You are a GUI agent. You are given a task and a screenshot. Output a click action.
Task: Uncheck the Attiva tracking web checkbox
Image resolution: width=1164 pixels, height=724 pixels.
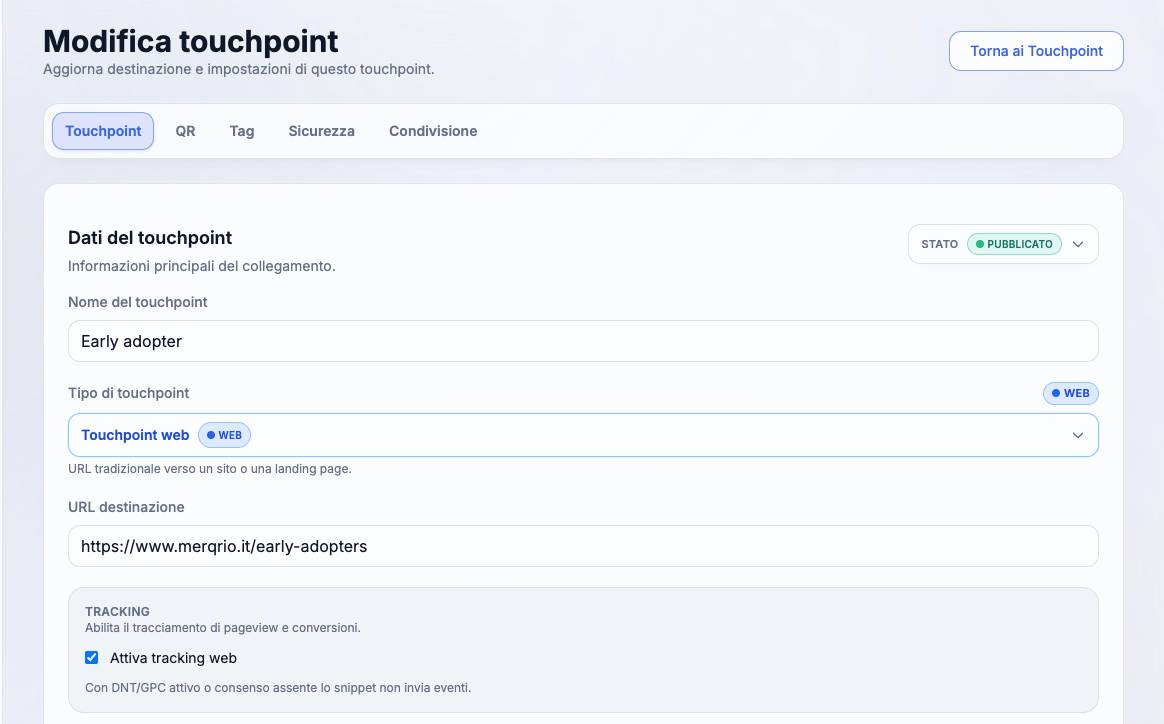click(92, 658)
